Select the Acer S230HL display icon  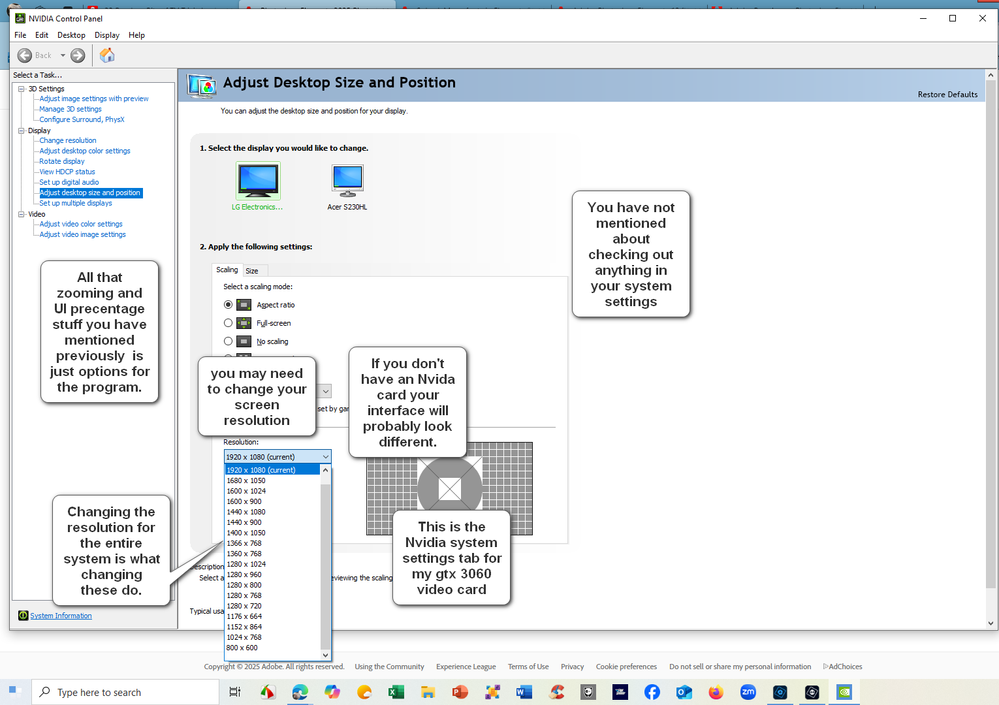pyautogui.click(x=347, y=182)
